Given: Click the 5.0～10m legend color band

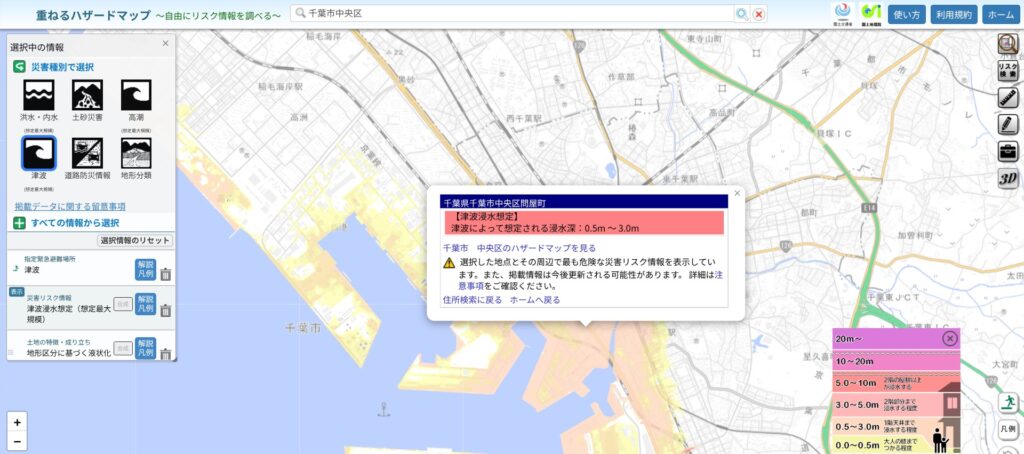Looking at the screenshot, I should click(896, 383).
